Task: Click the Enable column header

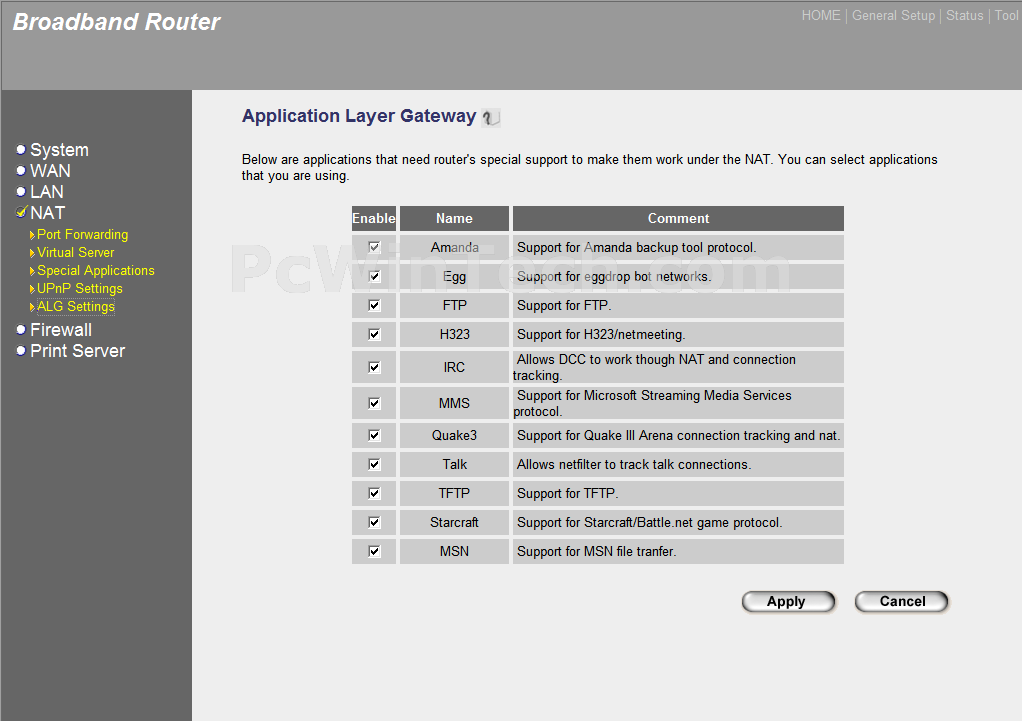Action: tap(374, 218)
